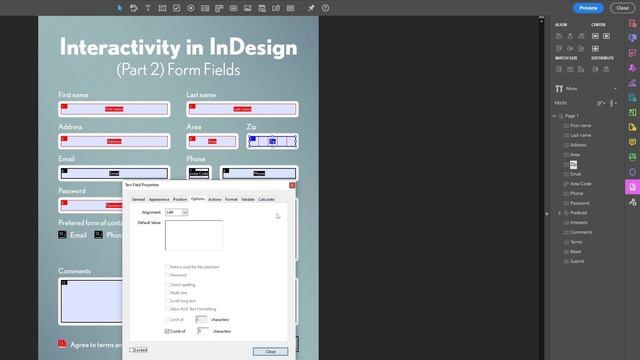The image size is (640, 360).
Task: Click Close button in Text Field Properties
Action: pos(270,351)
